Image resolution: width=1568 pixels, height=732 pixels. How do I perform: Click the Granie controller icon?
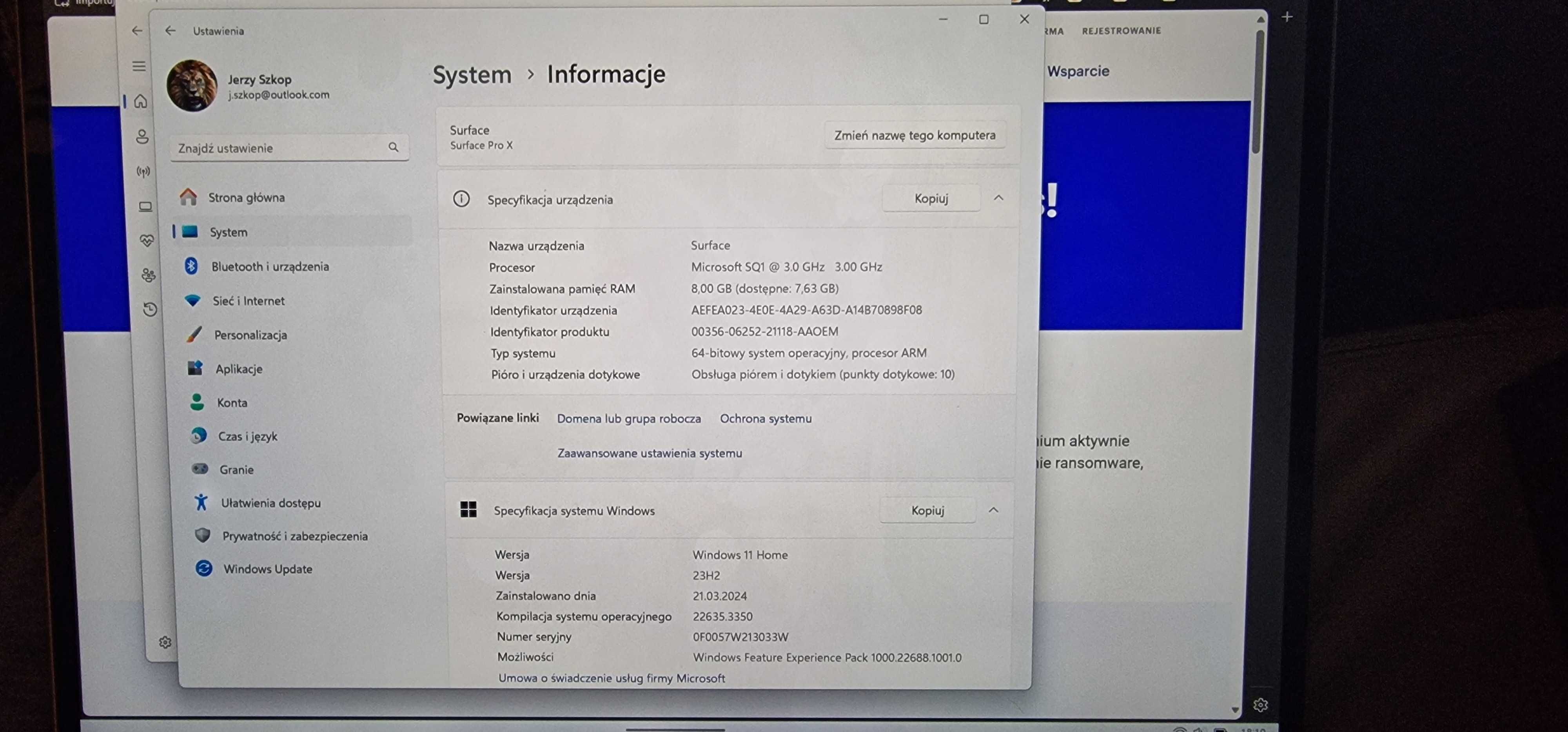(x=200, y=469)
